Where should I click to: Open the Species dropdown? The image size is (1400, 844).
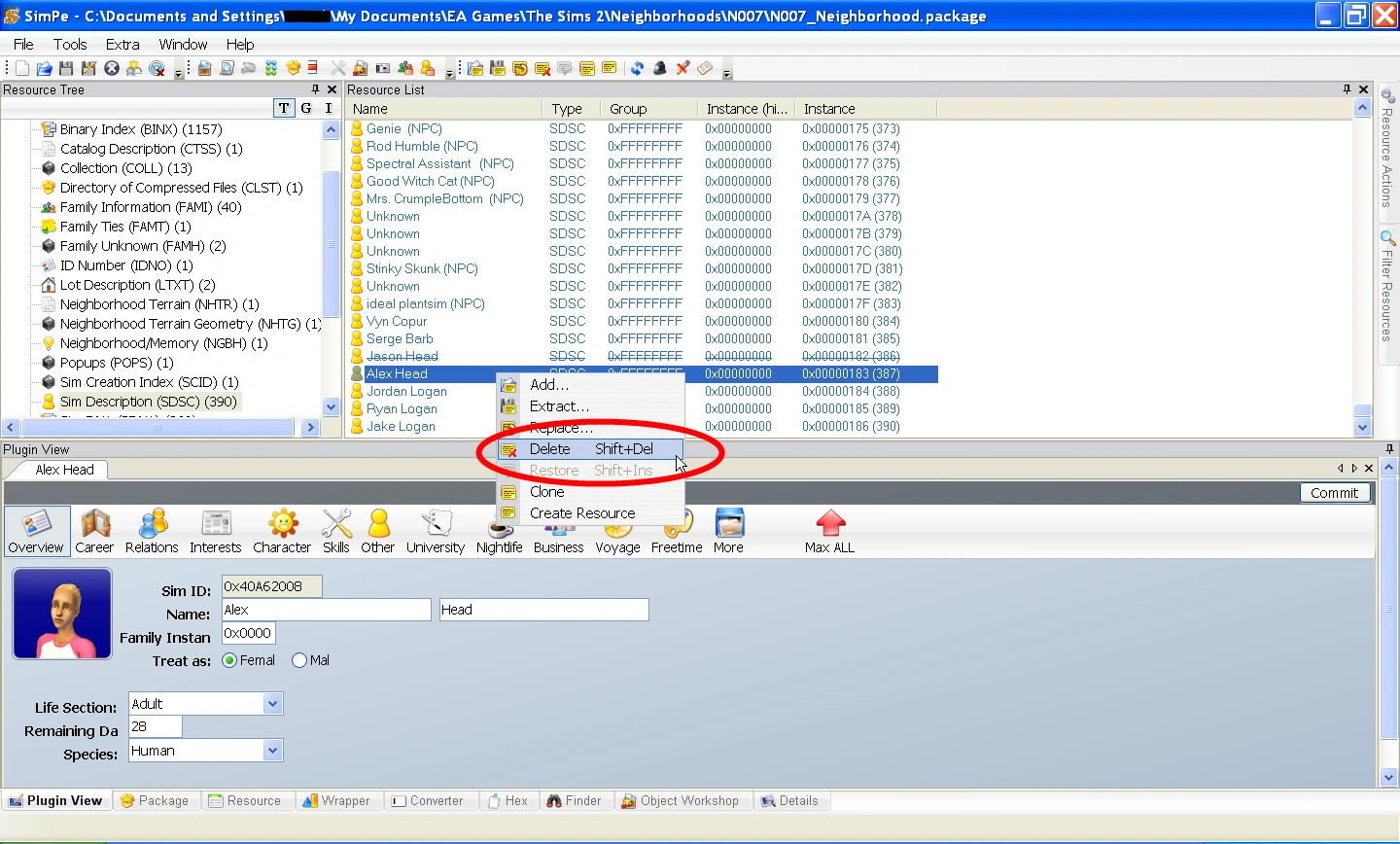coord(272,750)
